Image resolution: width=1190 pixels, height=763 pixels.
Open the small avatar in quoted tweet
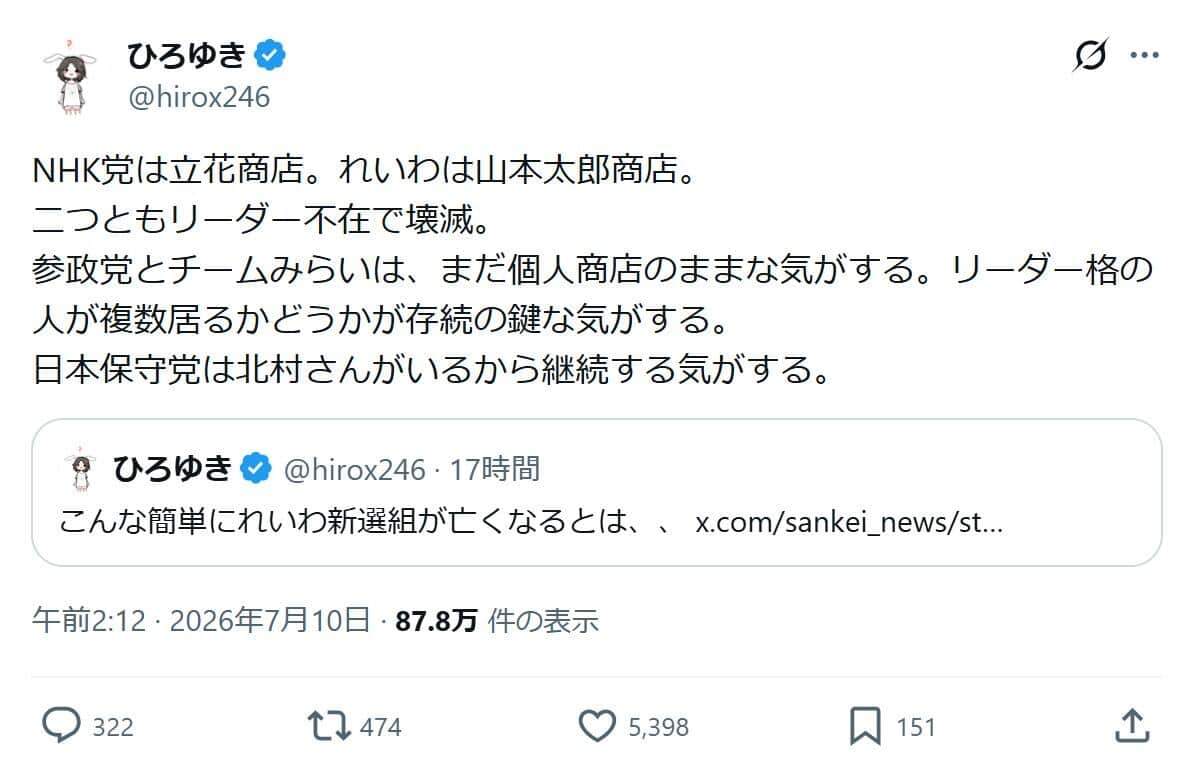point(80,468)
